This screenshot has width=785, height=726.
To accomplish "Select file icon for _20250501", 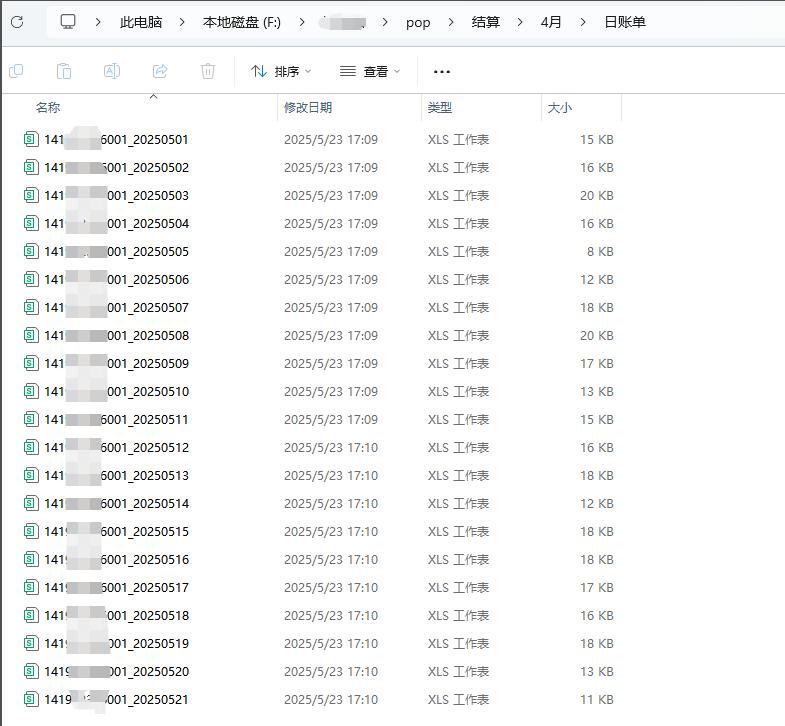I will click(31, 139).
